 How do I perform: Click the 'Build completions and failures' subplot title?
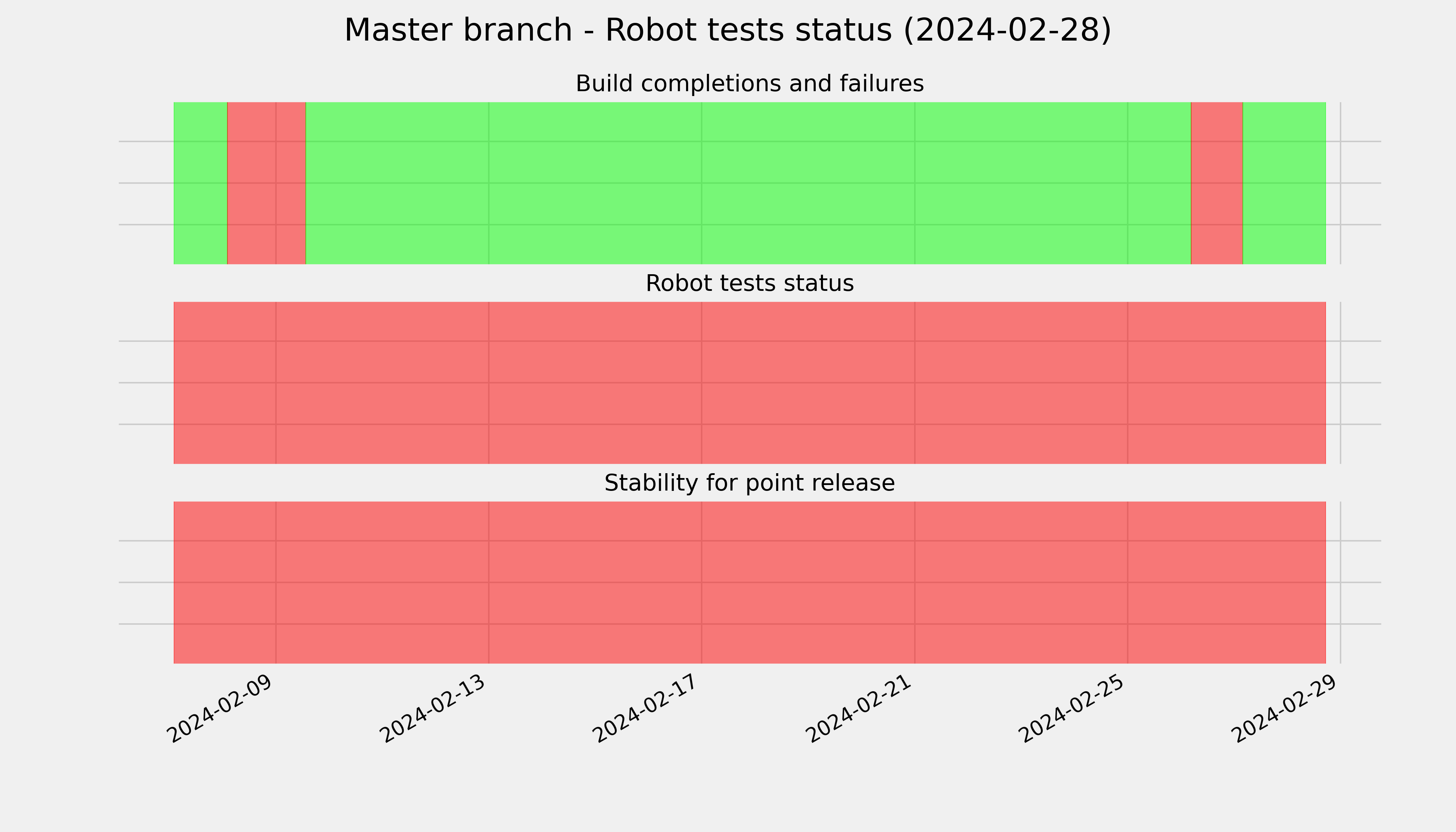click(749, 84)
